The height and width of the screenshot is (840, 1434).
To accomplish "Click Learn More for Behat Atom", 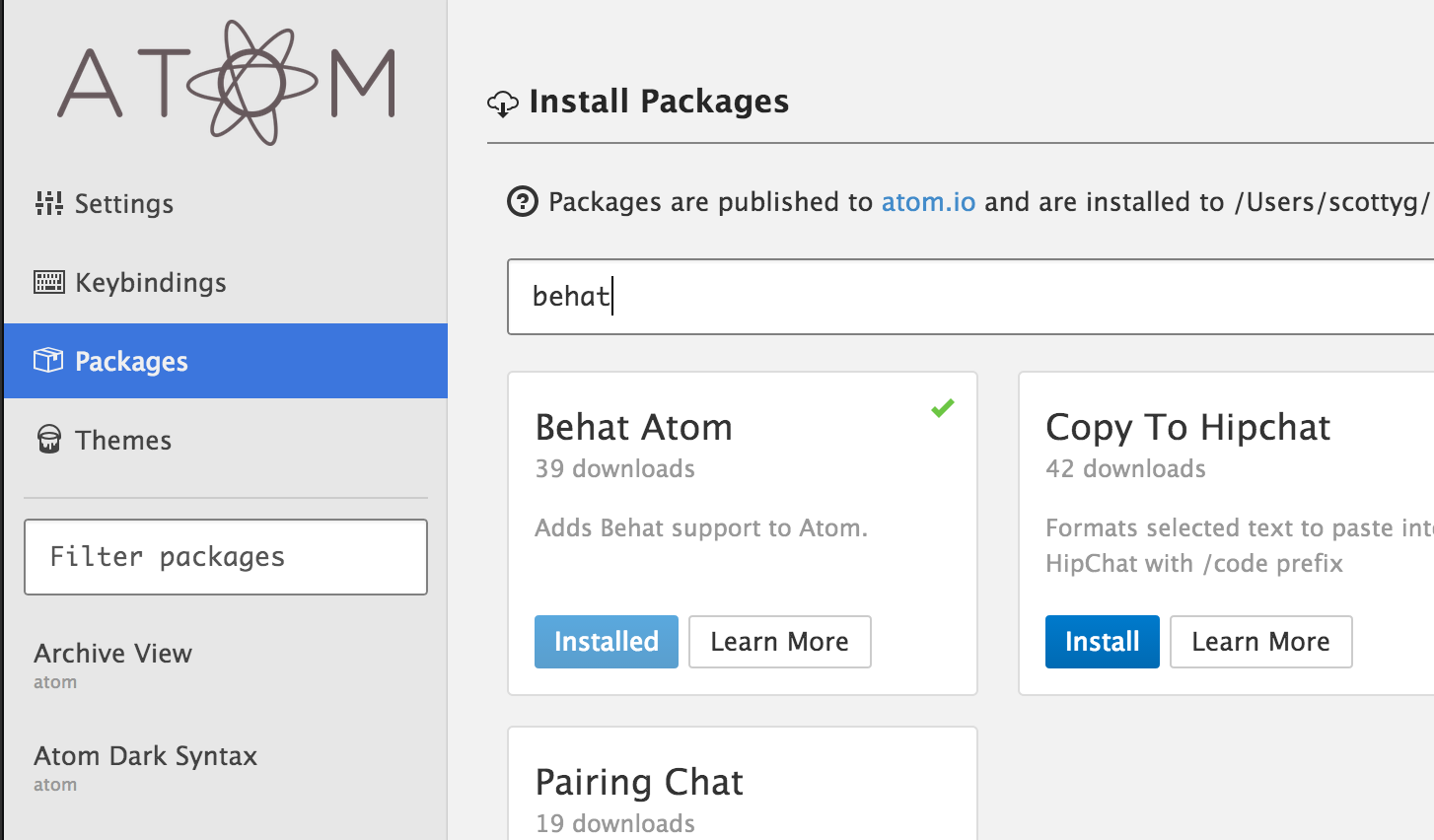I will 780,642.
